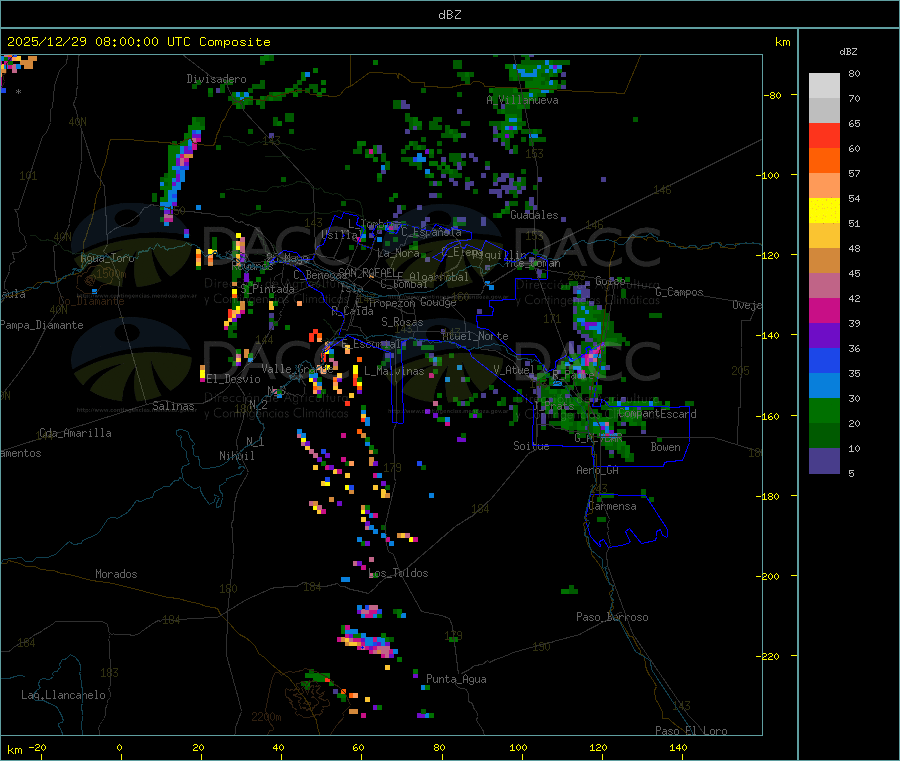900x761 pixels.
Task: Select the white 80 dBZ color swatch
Action: pos(824,86)
